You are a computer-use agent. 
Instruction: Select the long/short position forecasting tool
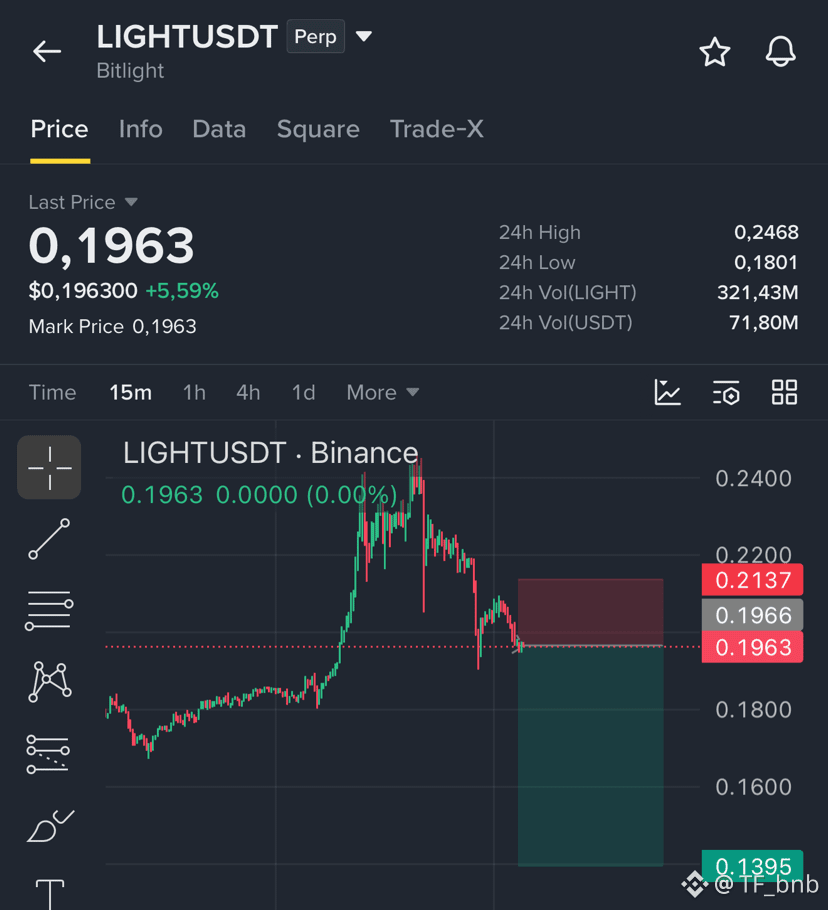coord(48,754)
